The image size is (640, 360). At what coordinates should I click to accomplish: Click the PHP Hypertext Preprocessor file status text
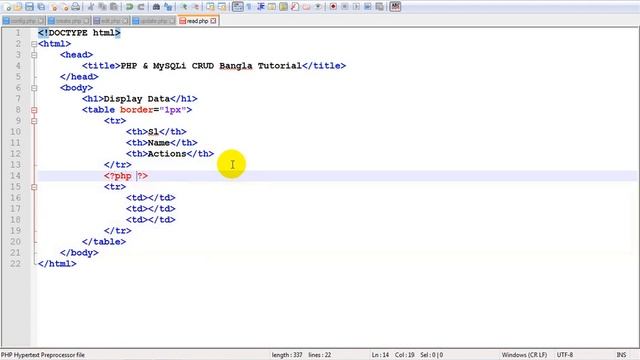pyautogui.click(x=43, y=355)
